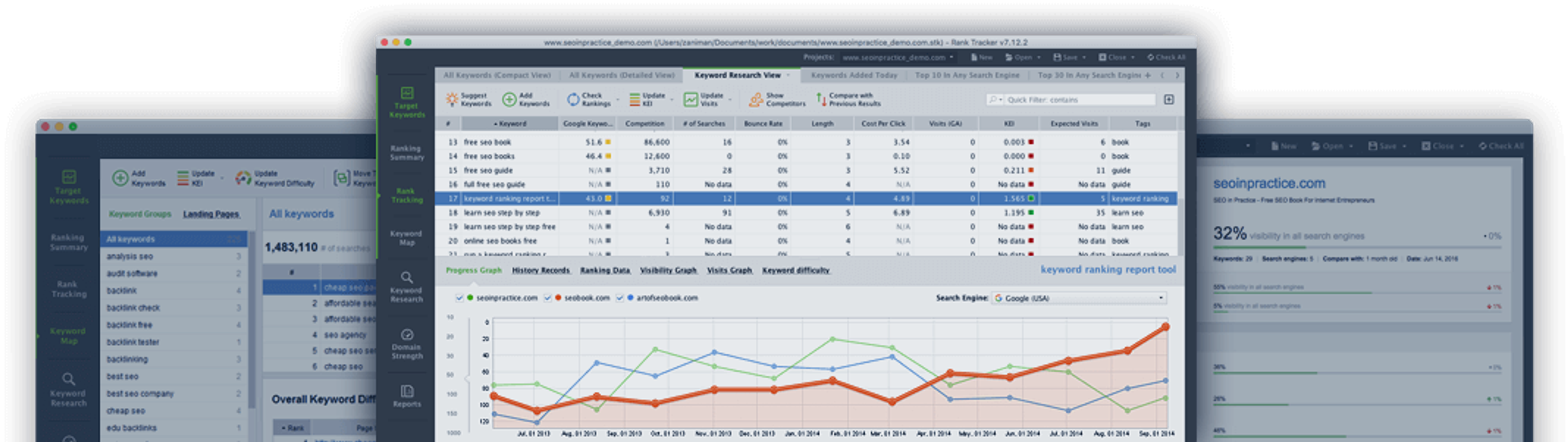1568x442 pixels.
Task: Click Show Competitors icon in center window
Action: click(x=755, y=99)
